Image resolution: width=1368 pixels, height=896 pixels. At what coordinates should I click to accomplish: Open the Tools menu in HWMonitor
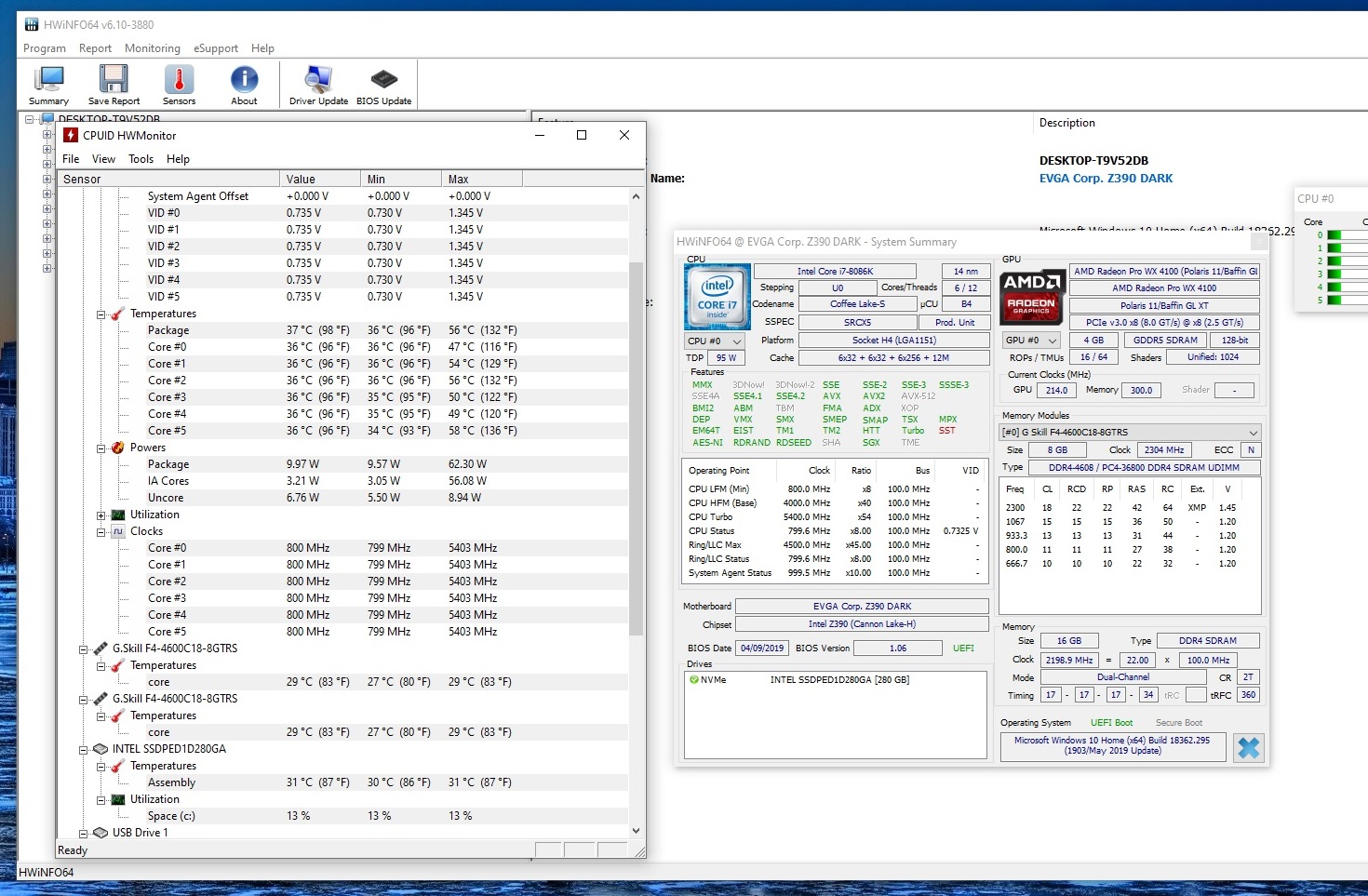click(141, 159)
